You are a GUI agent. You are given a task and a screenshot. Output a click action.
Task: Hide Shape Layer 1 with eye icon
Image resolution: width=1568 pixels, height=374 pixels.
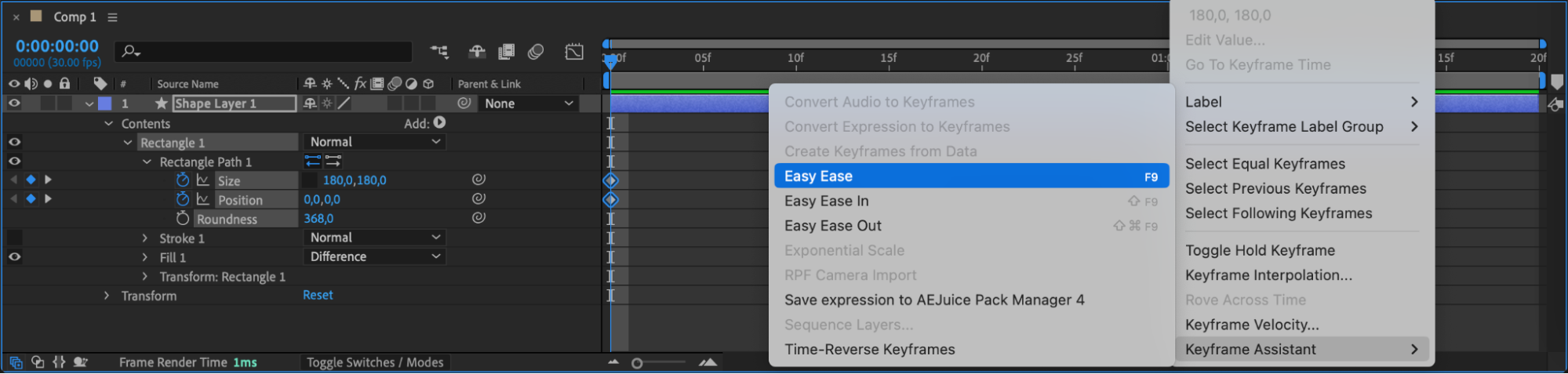click(14, 103)
